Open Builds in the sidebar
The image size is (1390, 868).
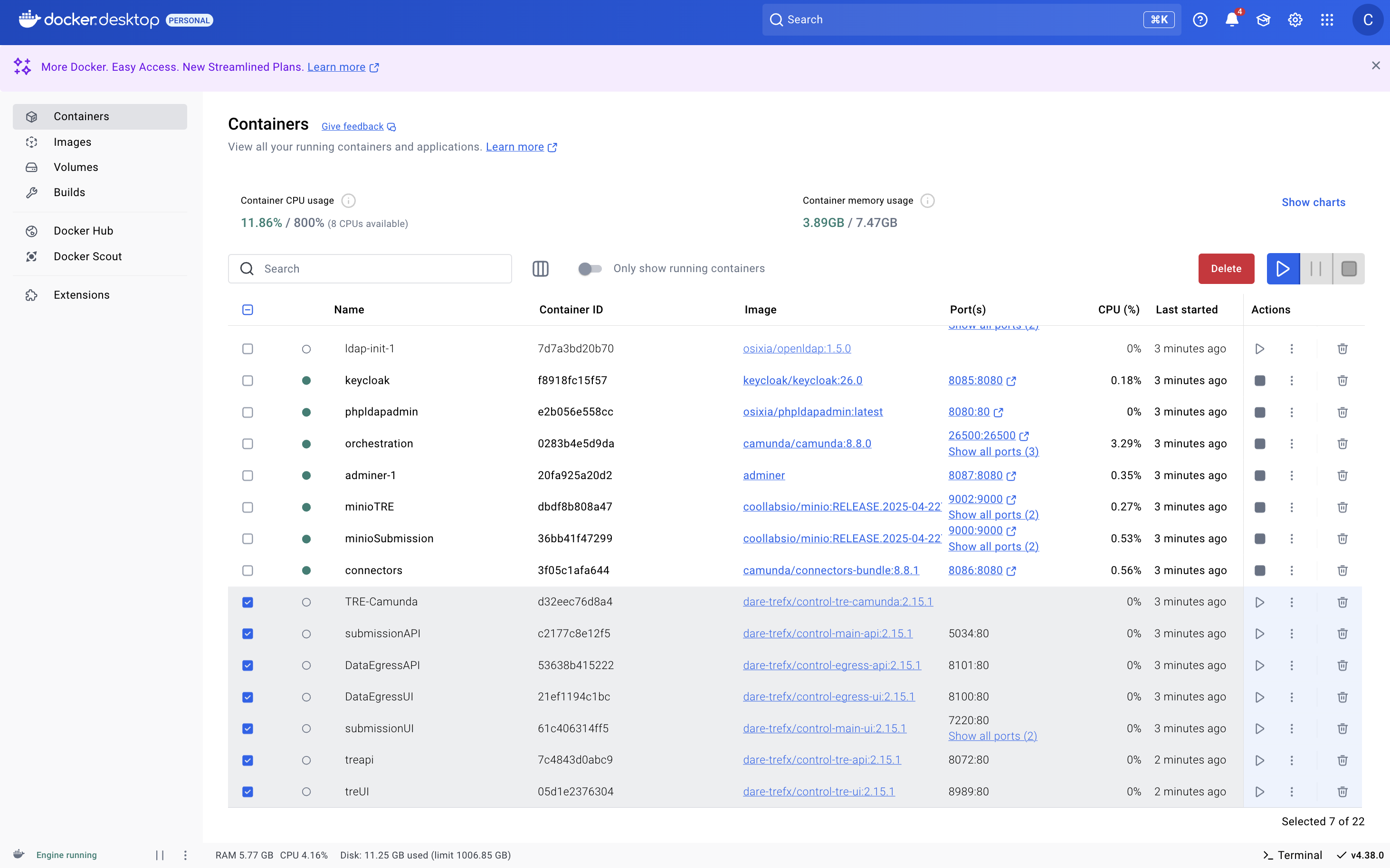[100, 192]
